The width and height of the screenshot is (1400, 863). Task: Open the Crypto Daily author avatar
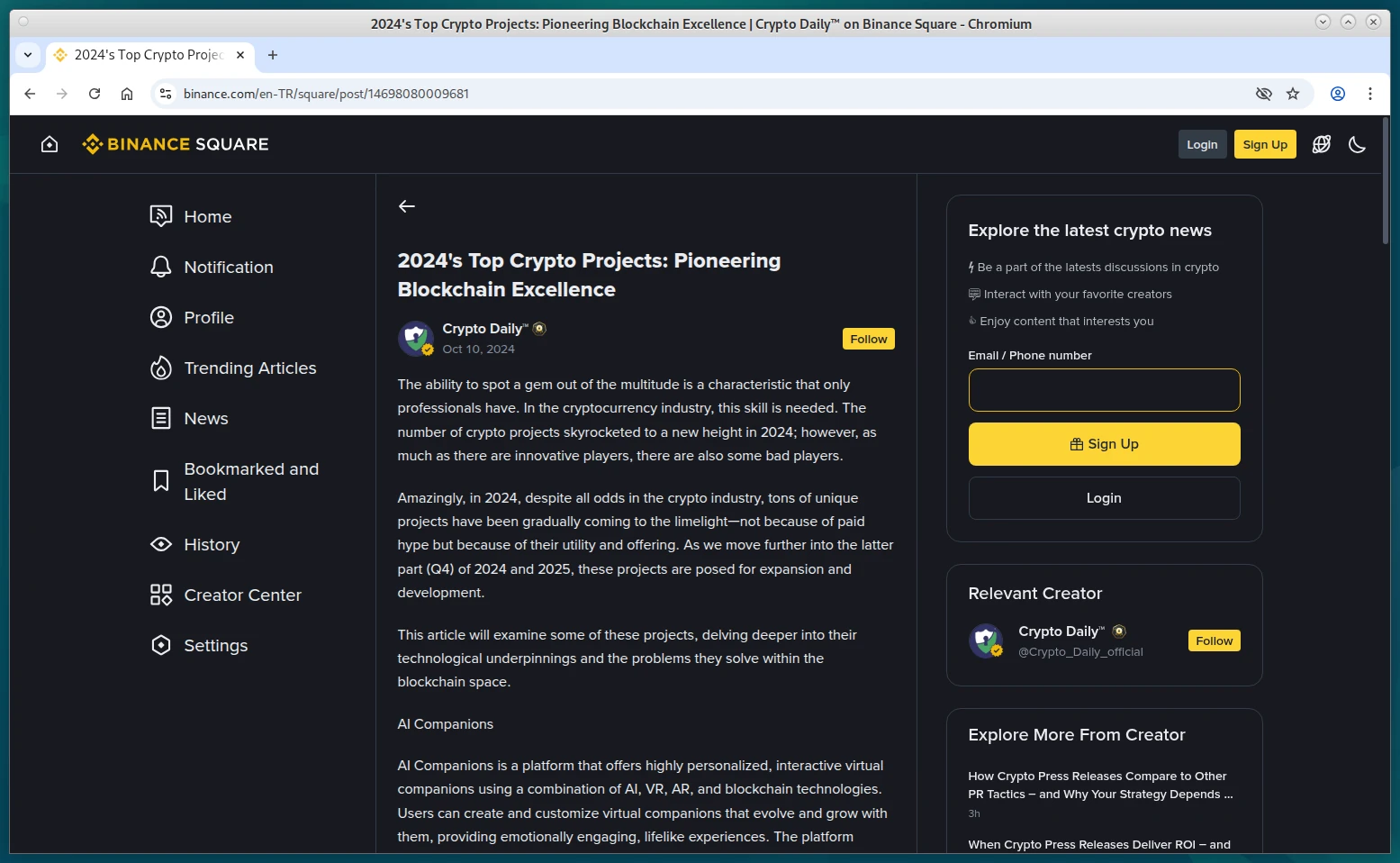(415, 339)
